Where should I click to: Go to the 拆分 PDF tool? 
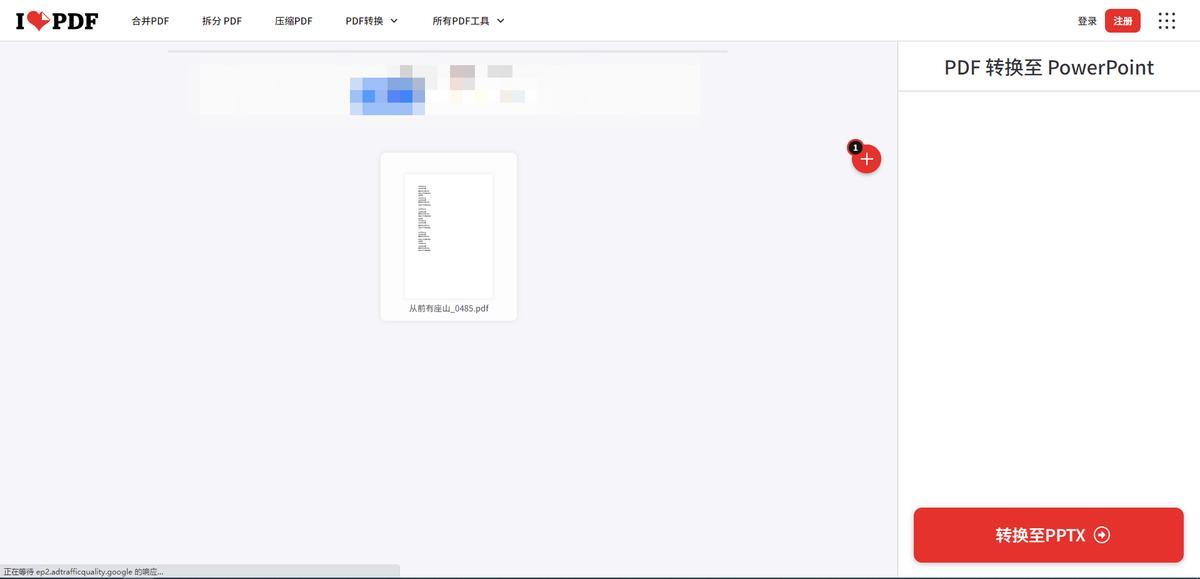(x=222, y=21)
